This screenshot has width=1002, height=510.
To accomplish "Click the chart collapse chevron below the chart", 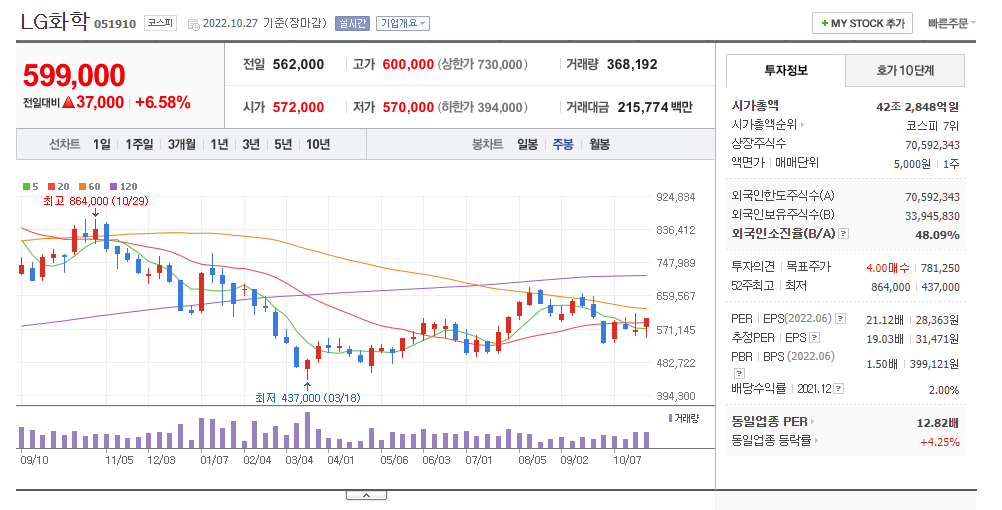I will click(x=366, y=495).
